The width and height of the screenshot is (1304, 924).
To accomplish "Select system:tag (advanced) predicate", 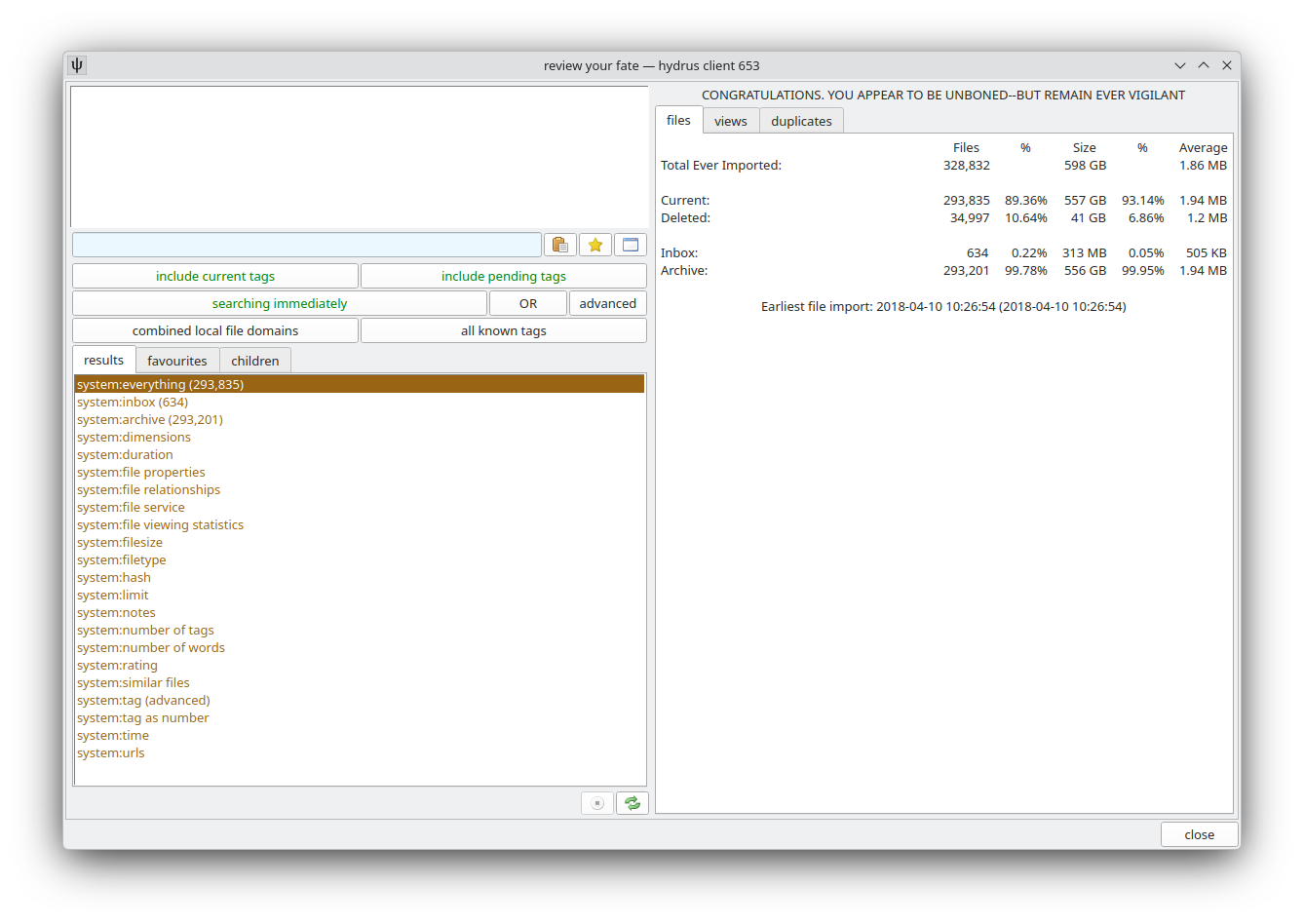I will (x=360, y=700).
